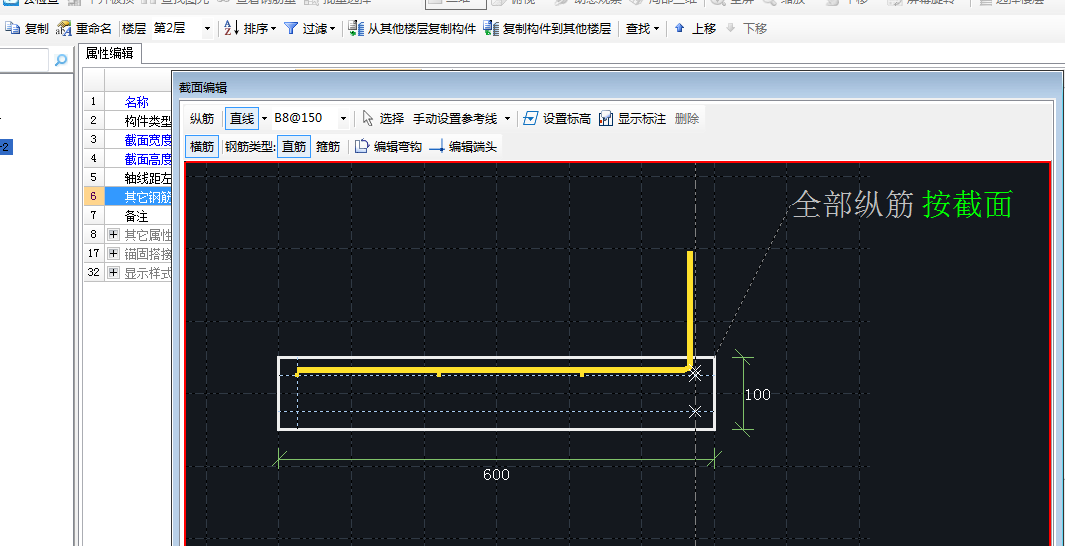This screenshot has width=1065, height=546.
Task: Click the 重命名 rename button
Action: (x=84, y=29)
